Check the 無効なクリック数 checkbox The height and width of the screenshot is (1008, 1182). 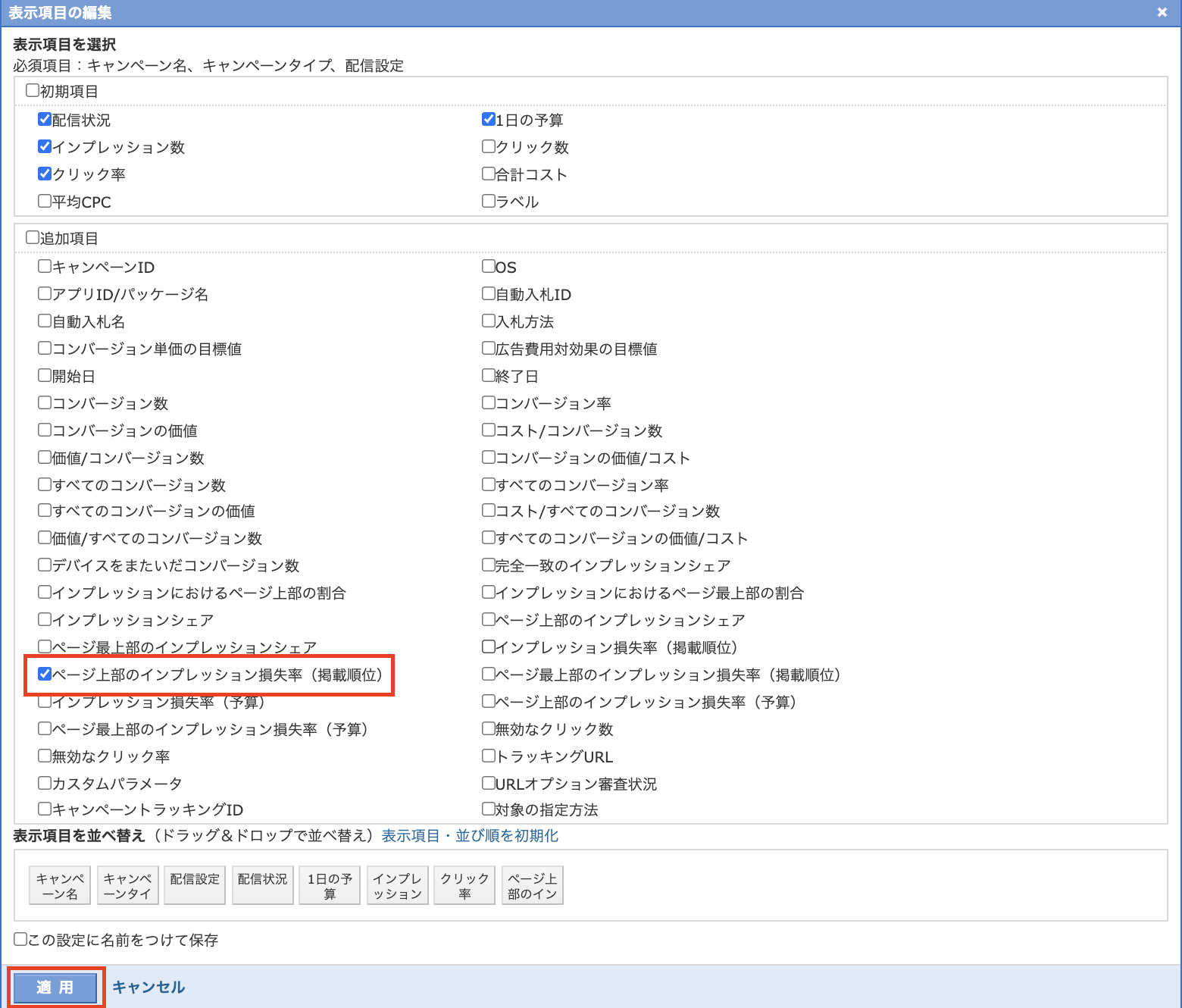[x=489, y=729]
